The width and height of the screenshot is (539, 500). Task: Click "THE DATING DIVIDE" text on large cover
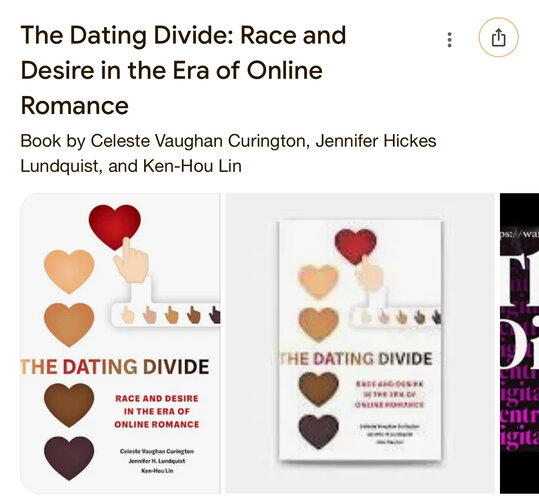[115, 366]
